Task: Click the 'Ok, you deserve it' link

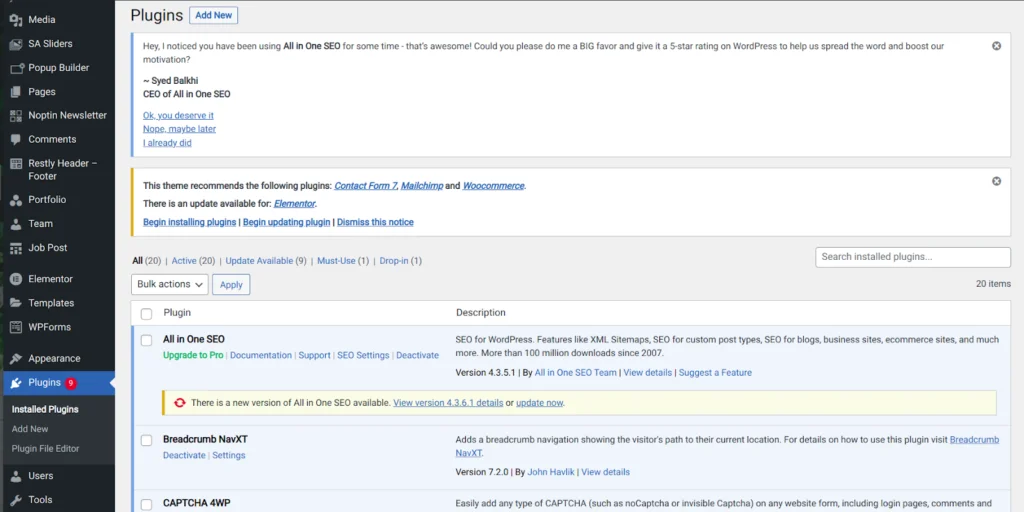Action: [178, 116]
